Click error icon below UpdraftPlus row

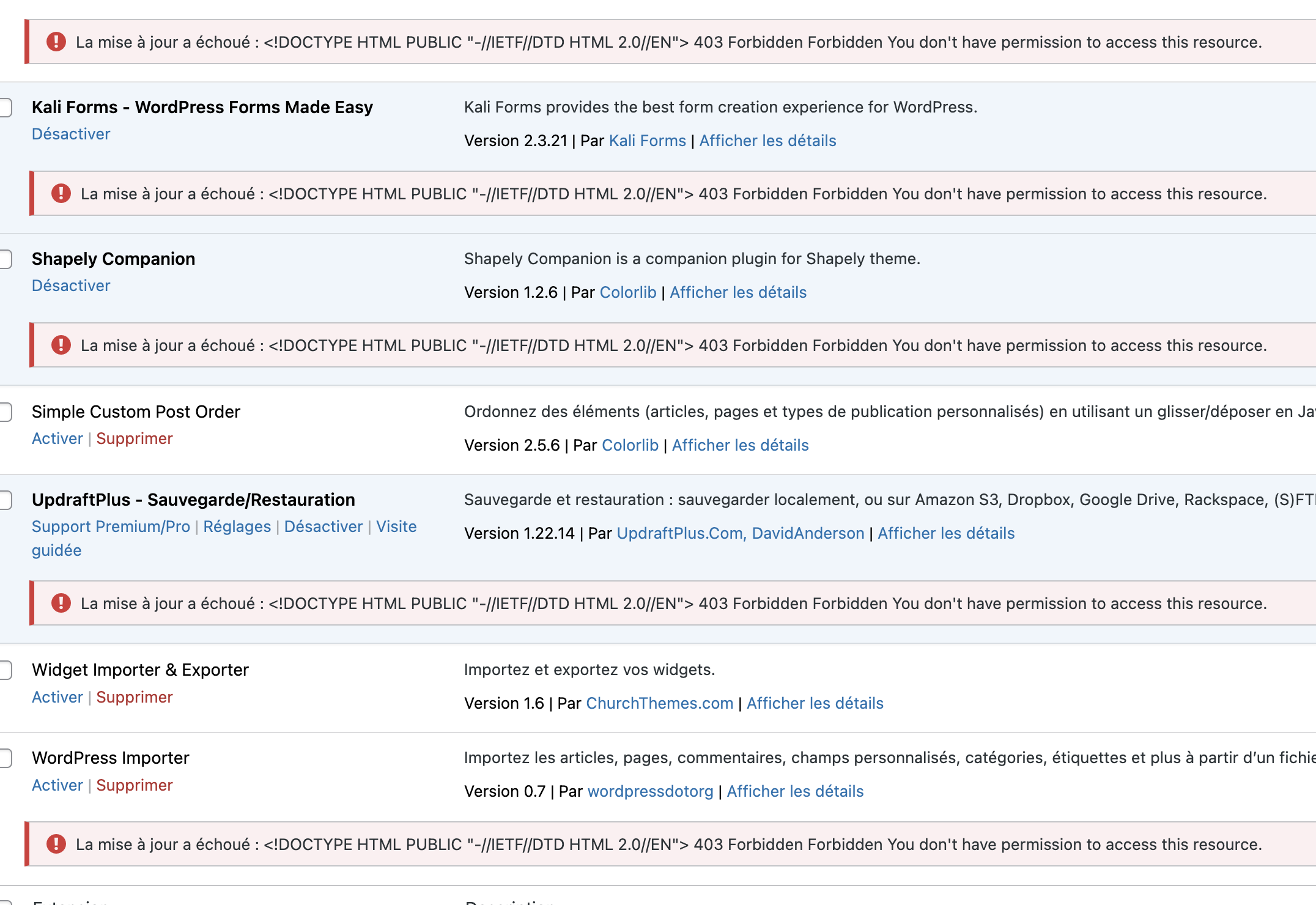click(61, 604)
